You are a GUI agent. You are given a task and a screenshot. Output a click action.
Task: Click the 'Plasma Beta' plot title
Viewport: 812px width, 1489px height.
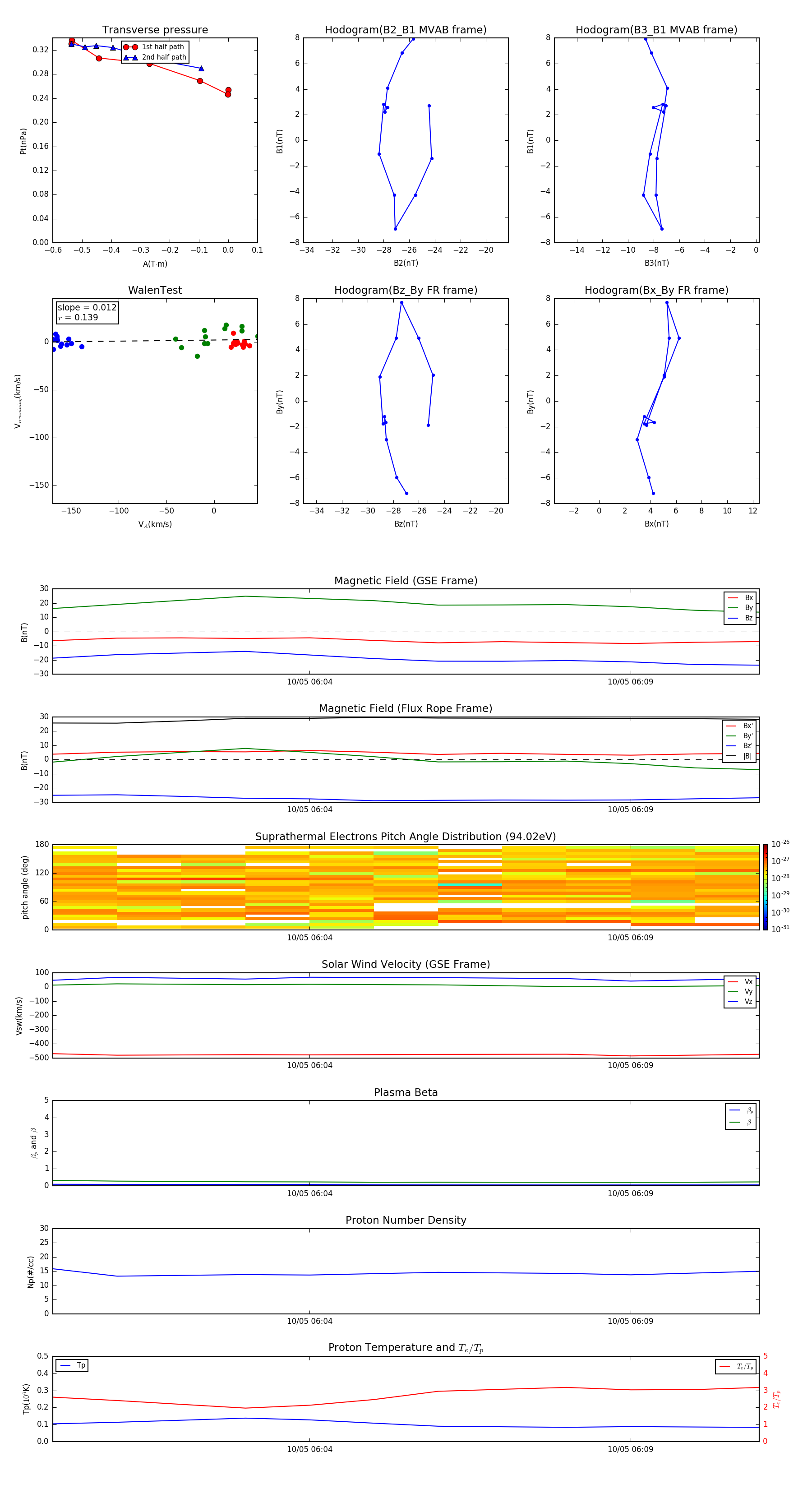point(406,1093)
